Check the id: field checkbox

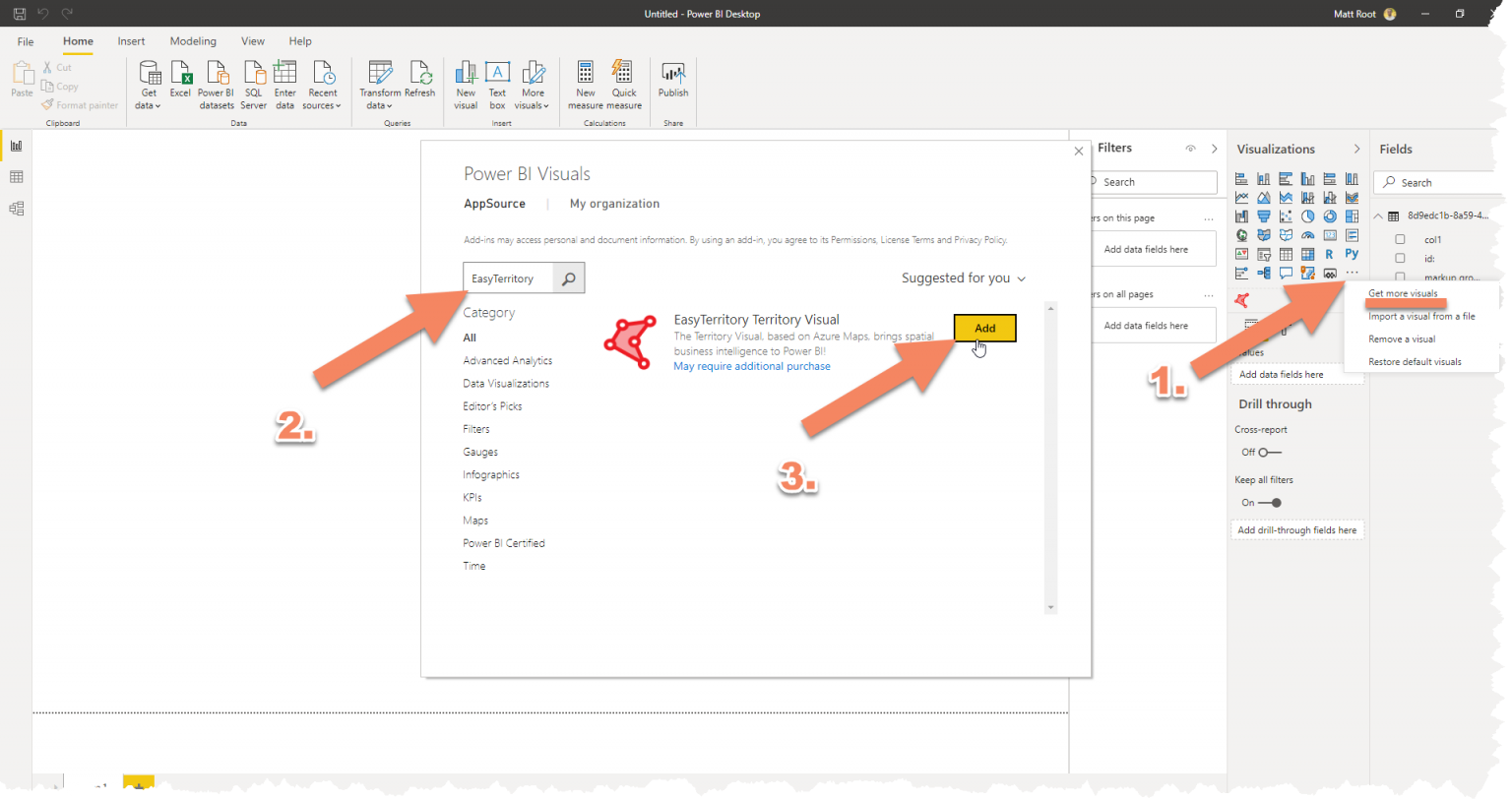1401,259
